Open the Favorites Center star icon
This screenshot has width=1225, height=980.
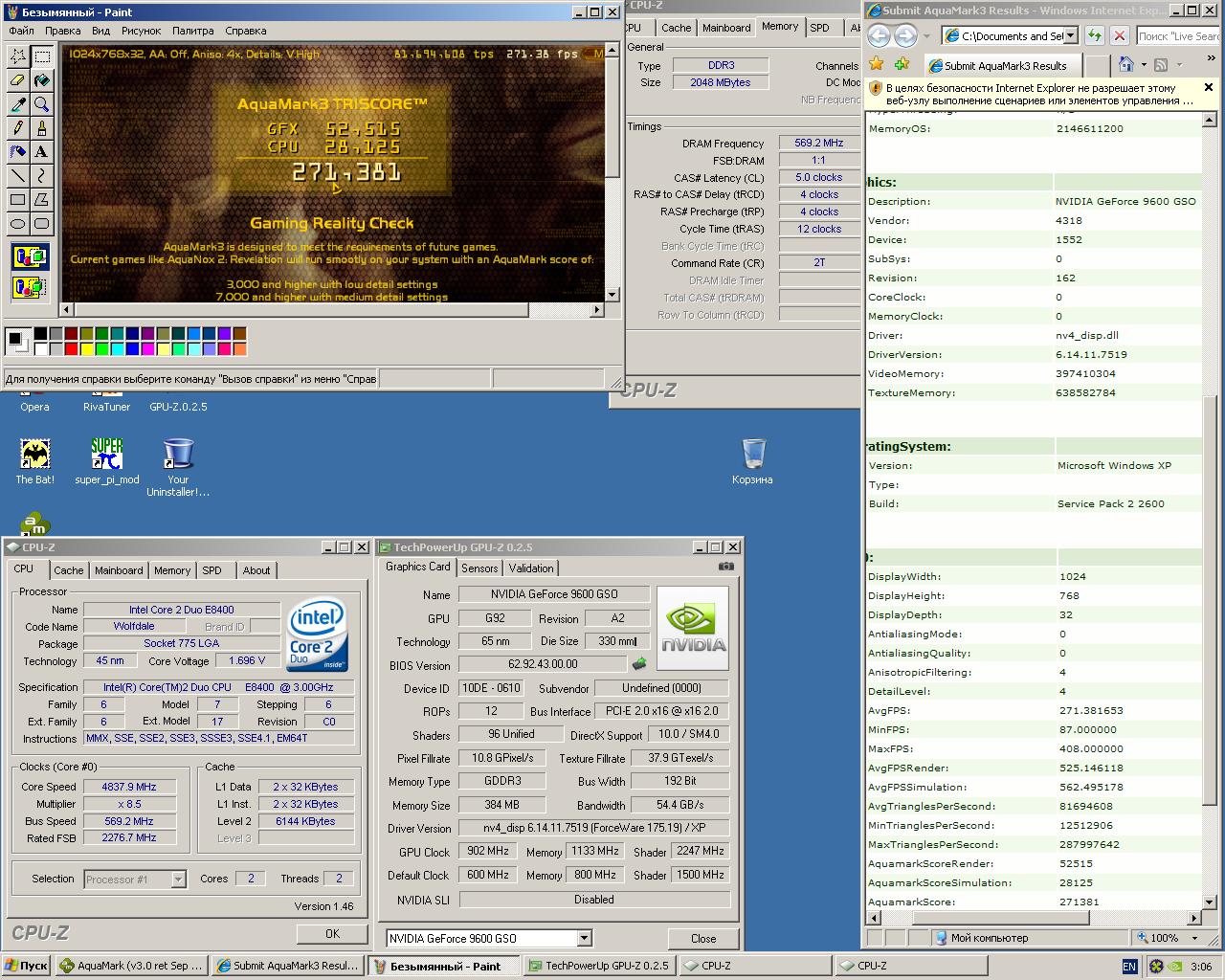(877, 64)
